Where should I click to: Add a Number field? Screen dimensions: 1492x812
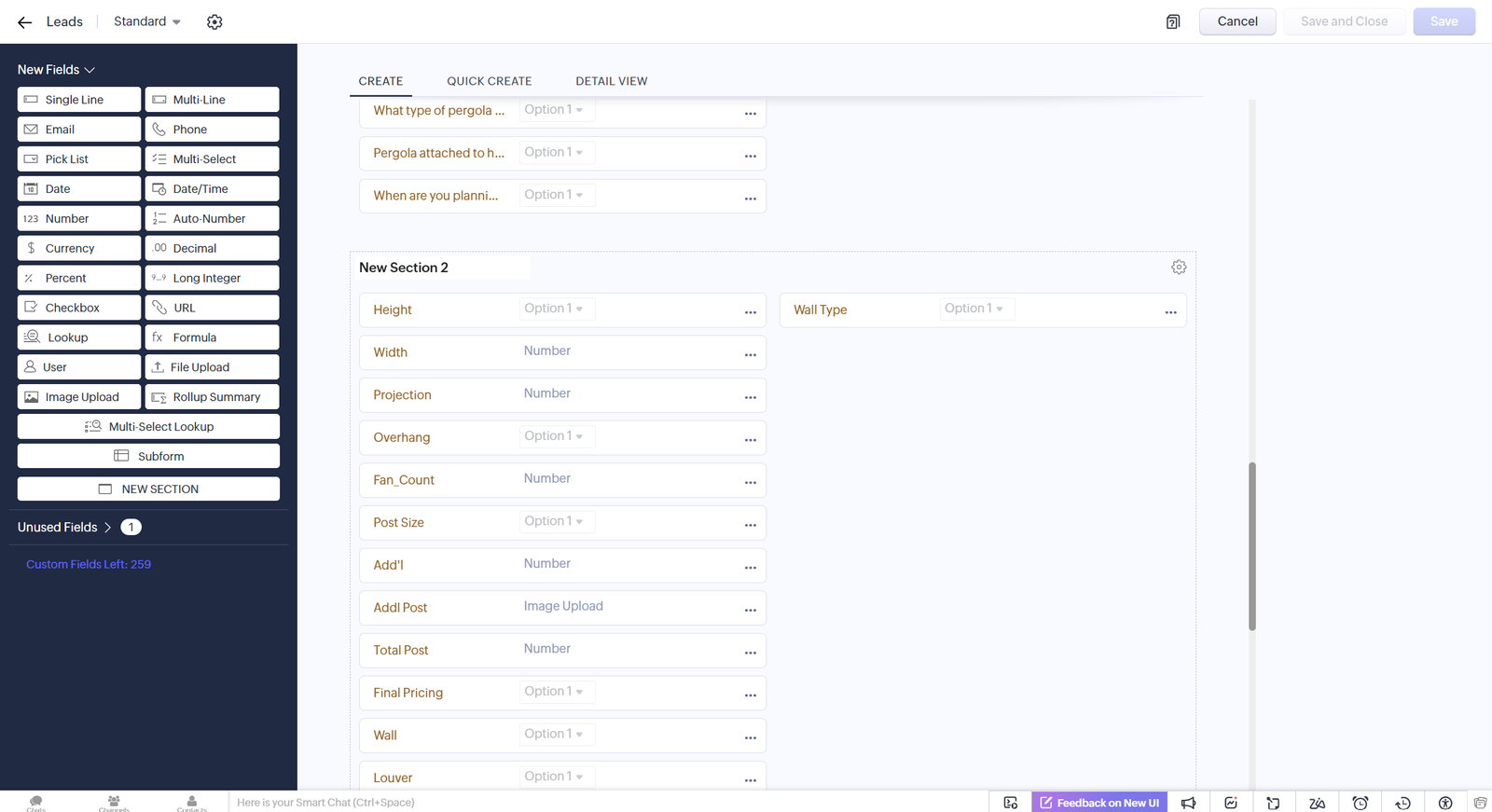pyautogui.click(x=79, y=219)
